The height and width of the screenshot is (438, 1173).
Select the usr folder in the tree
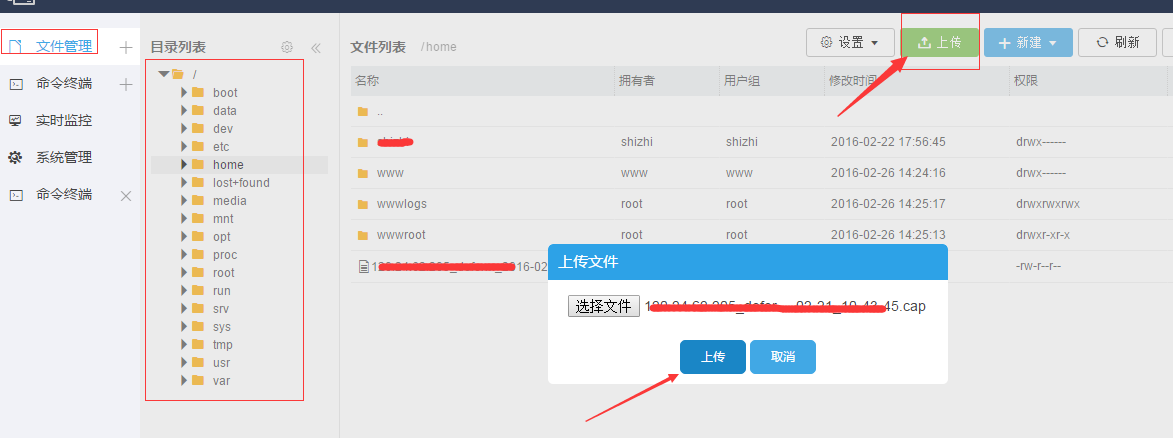(x=221, y=362)
